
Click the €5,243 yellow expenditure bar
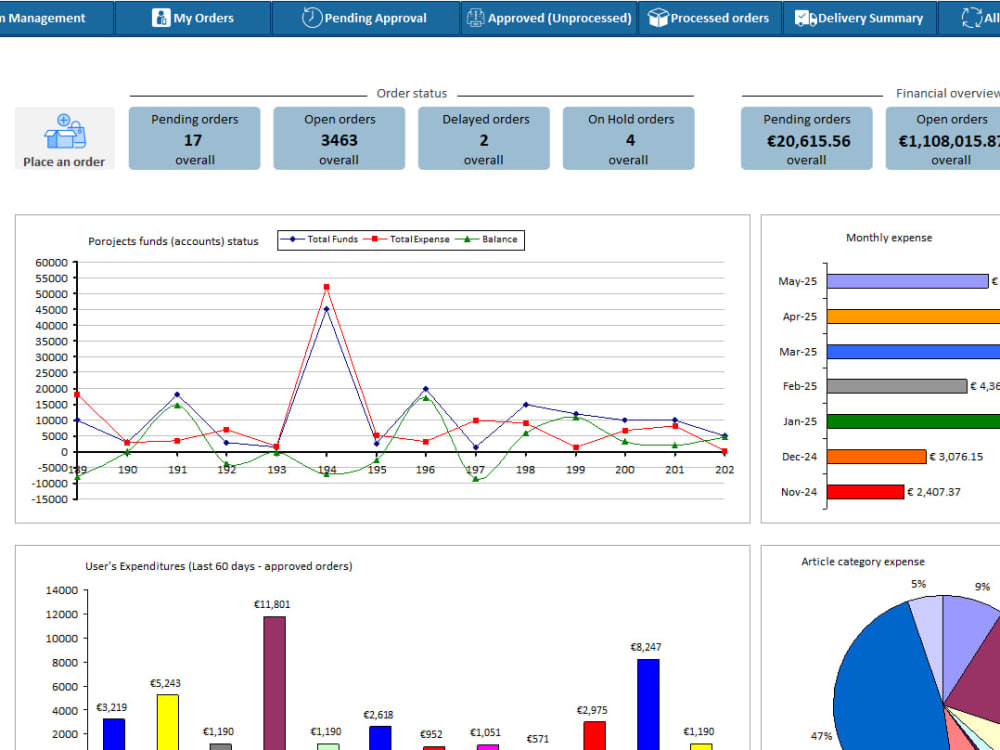[168, 722]
